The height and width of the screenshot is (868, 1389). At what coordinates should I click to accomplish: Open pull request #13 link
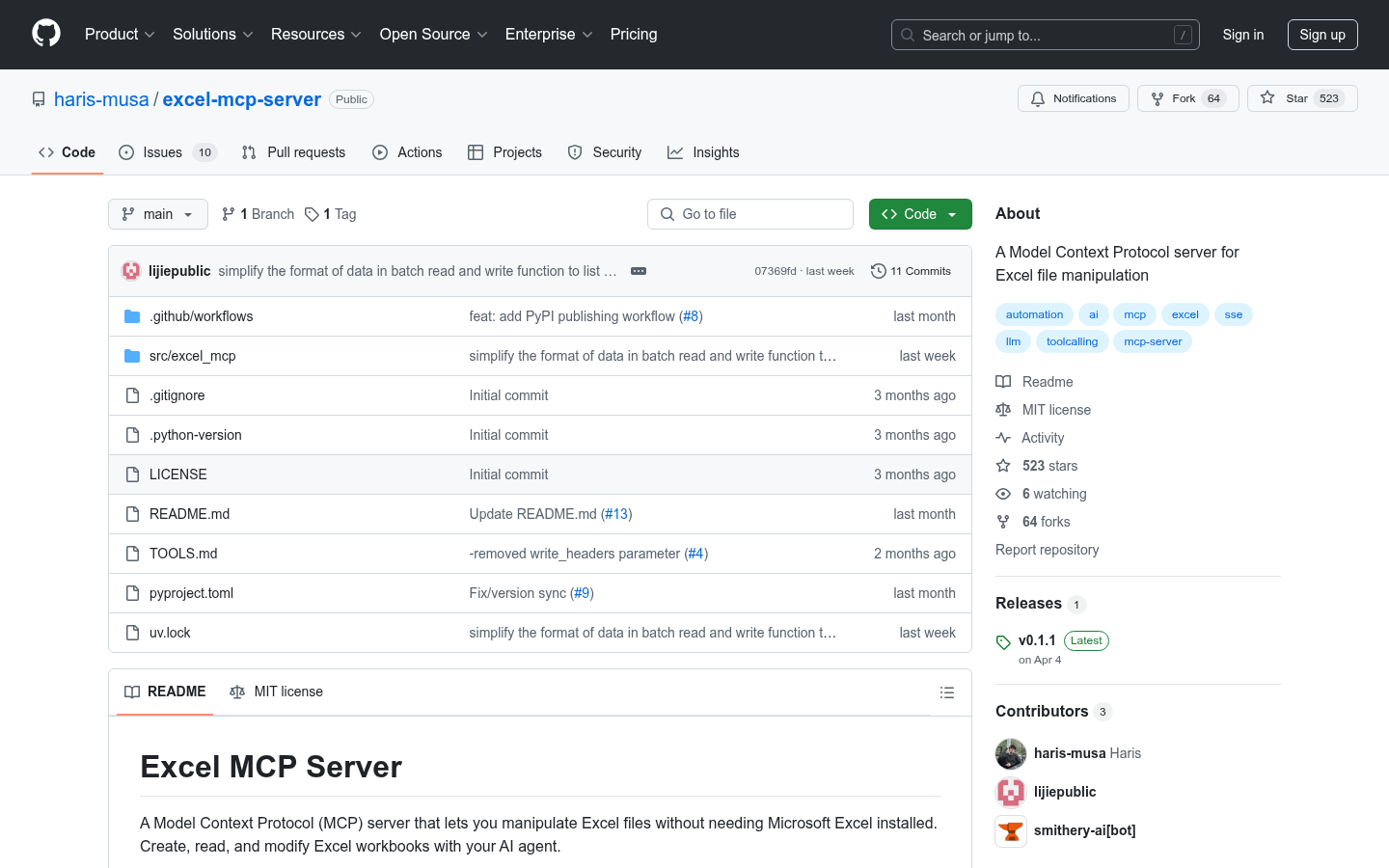click(x=616, y=514)
